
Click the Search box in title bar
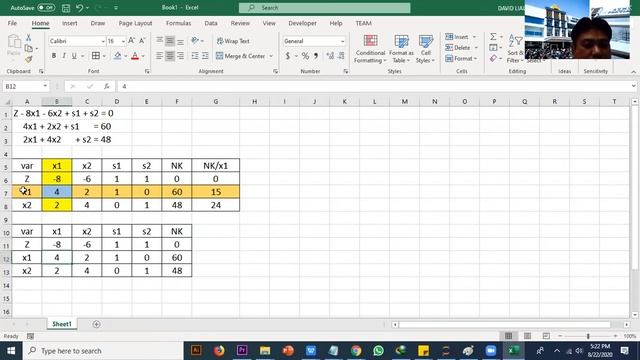tap(324, 8)
